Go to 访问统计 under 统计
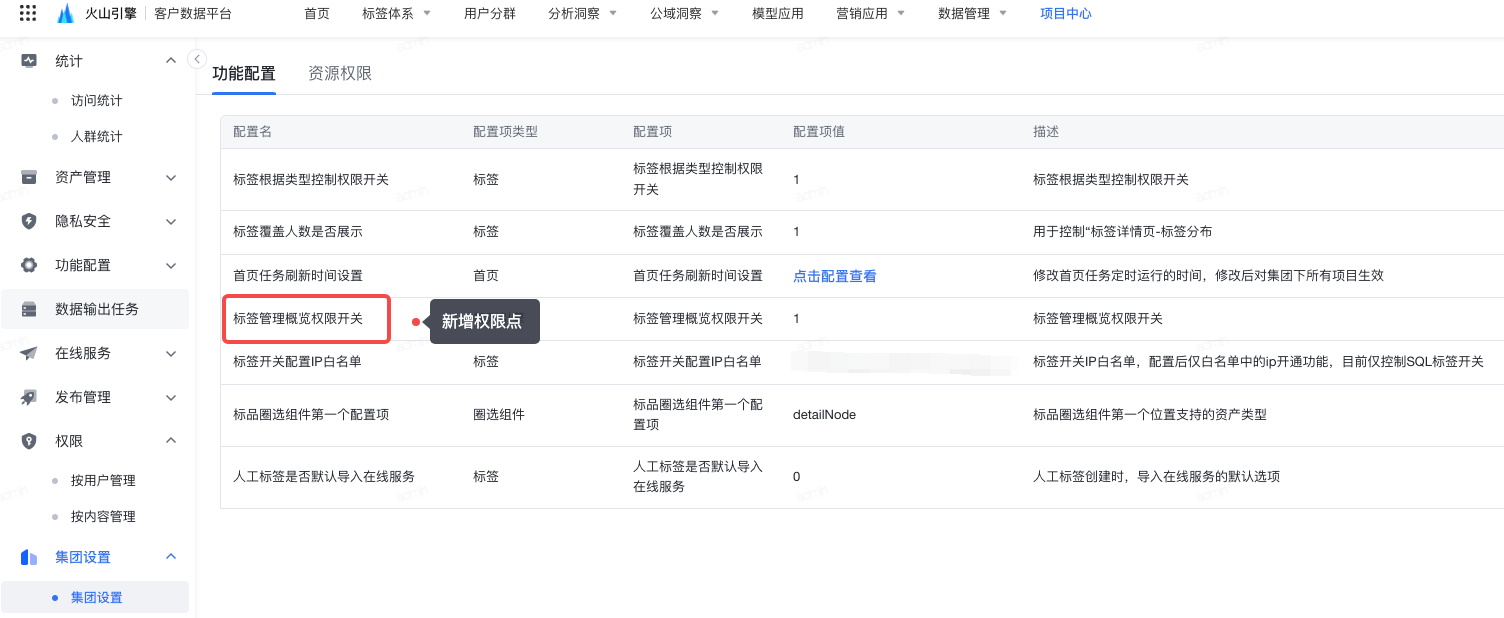Image resolution: width=1504 pixels, height=618 pixels. [96, 101]
